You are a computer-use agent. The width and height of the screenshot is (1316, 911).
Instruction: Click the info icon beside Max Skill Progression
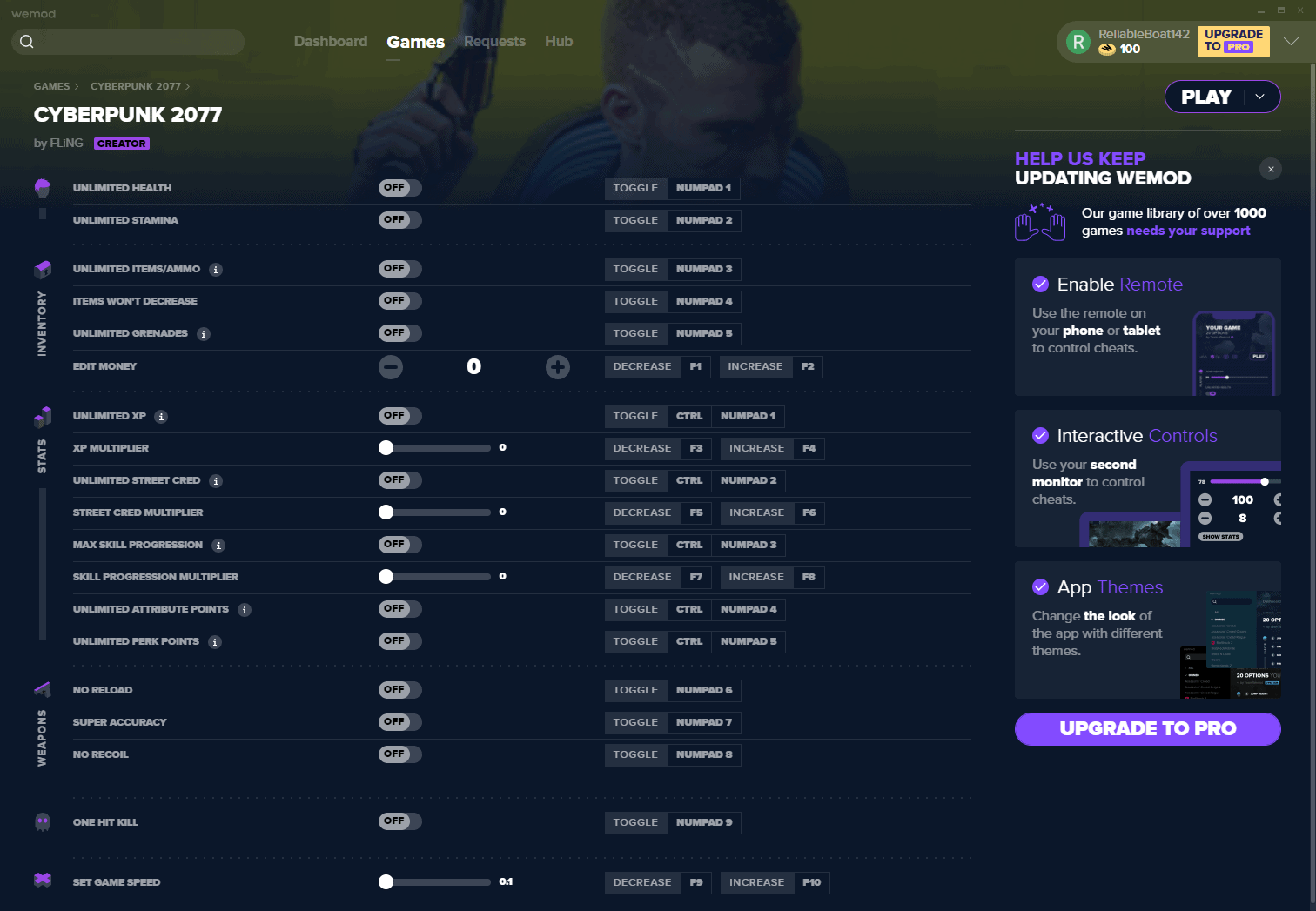(218, 546)
